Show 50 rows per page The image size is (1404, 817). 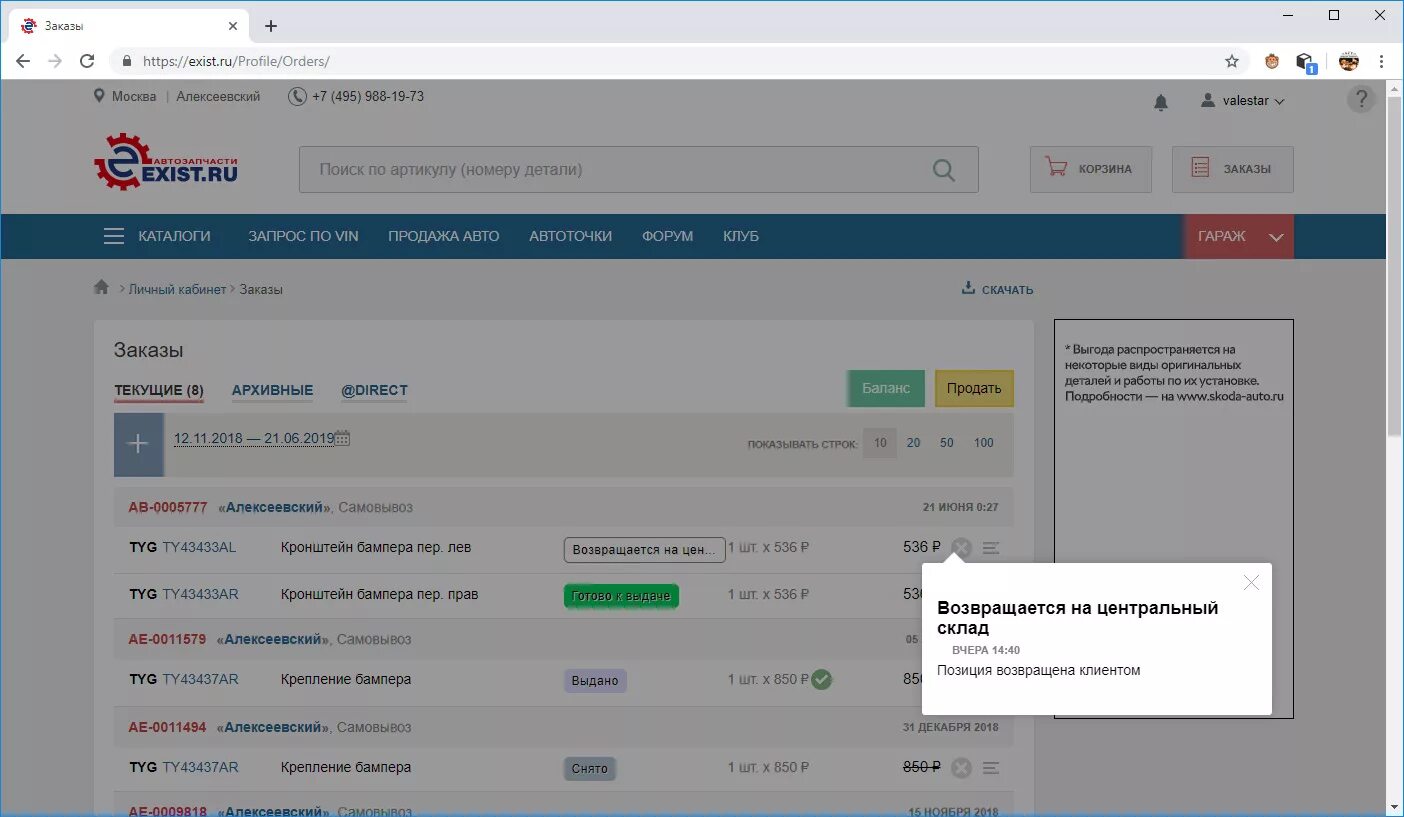point(947,443)
